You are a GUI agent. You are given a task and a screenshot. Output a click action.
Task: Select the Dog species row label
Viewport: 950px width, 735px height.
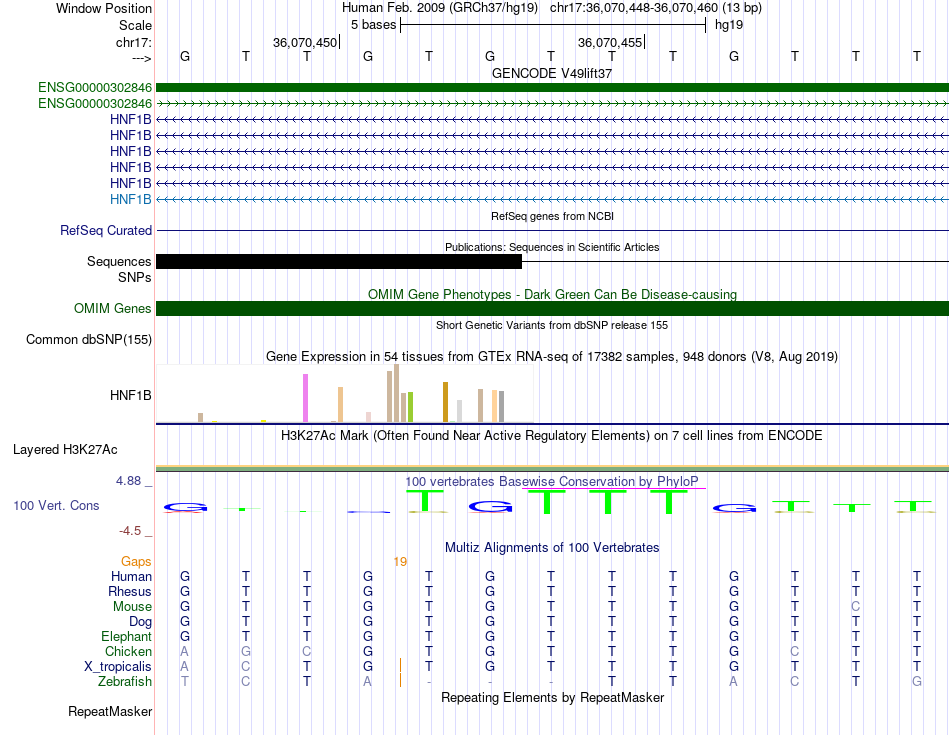(140, 622)
